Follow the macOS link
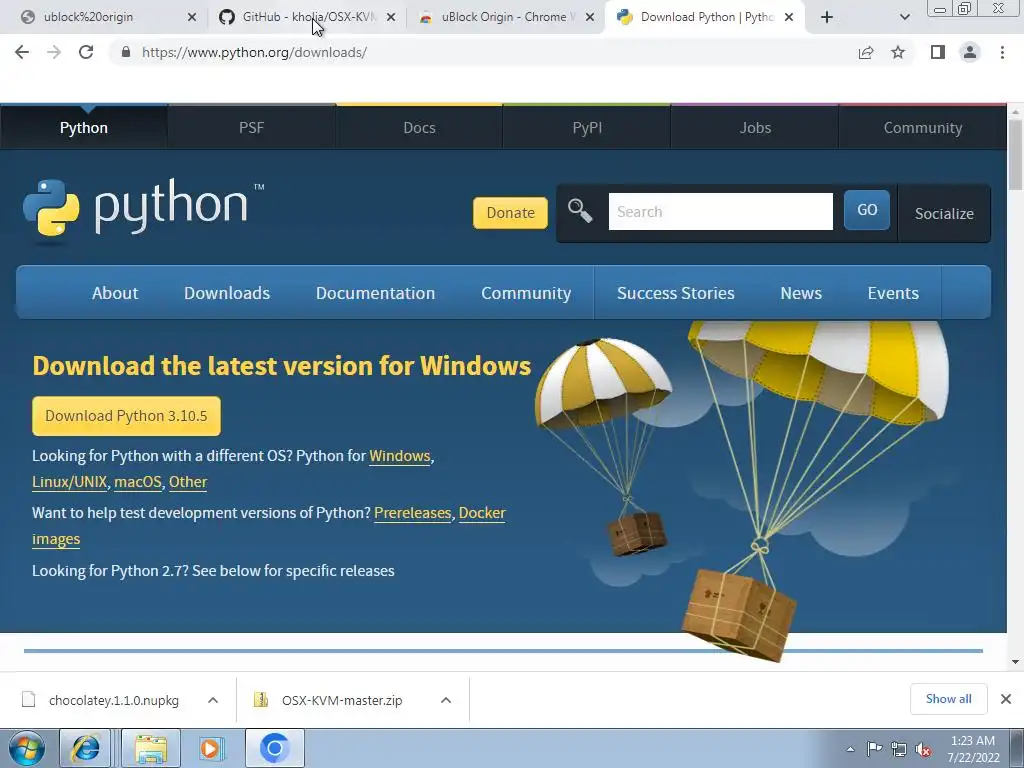The image size is (1024, 768). coord(138,482)
